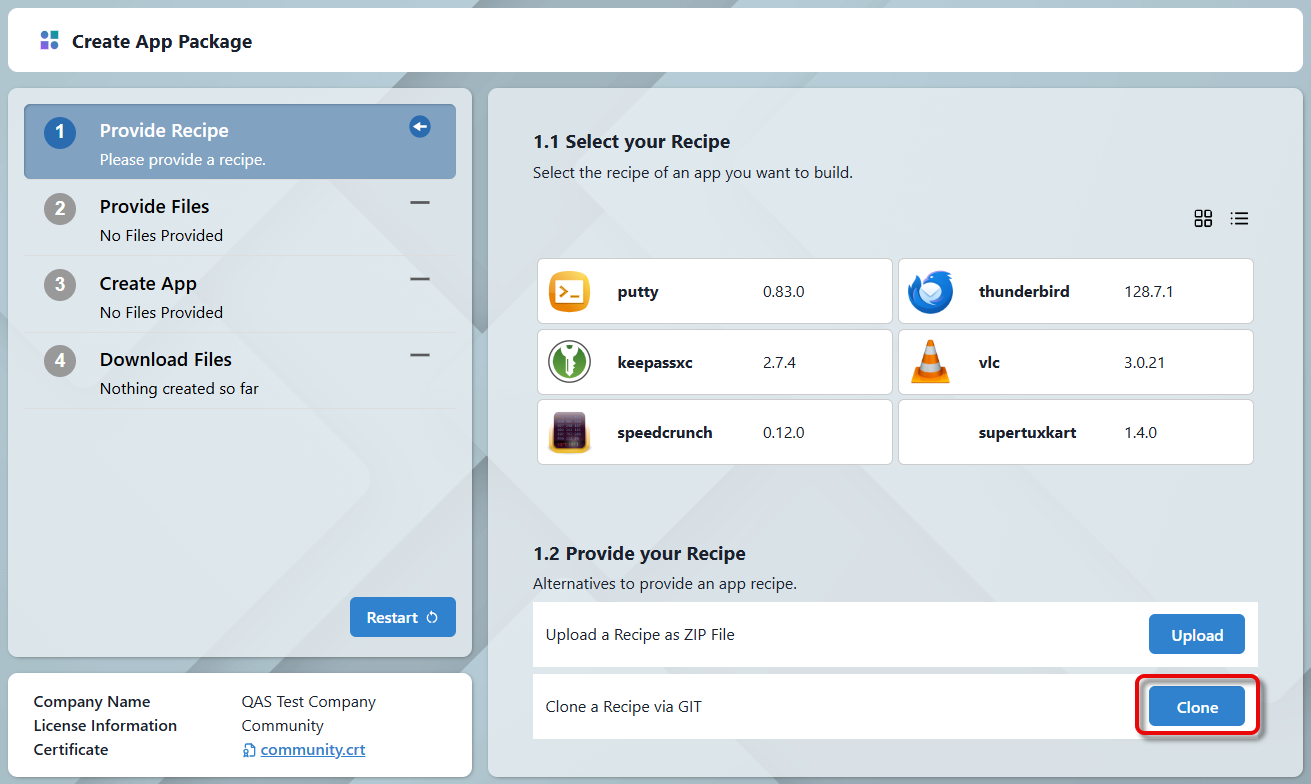This screenshot has width=1311, height=784.
Task: Switch to list view icon
Action: [1239, 218]
